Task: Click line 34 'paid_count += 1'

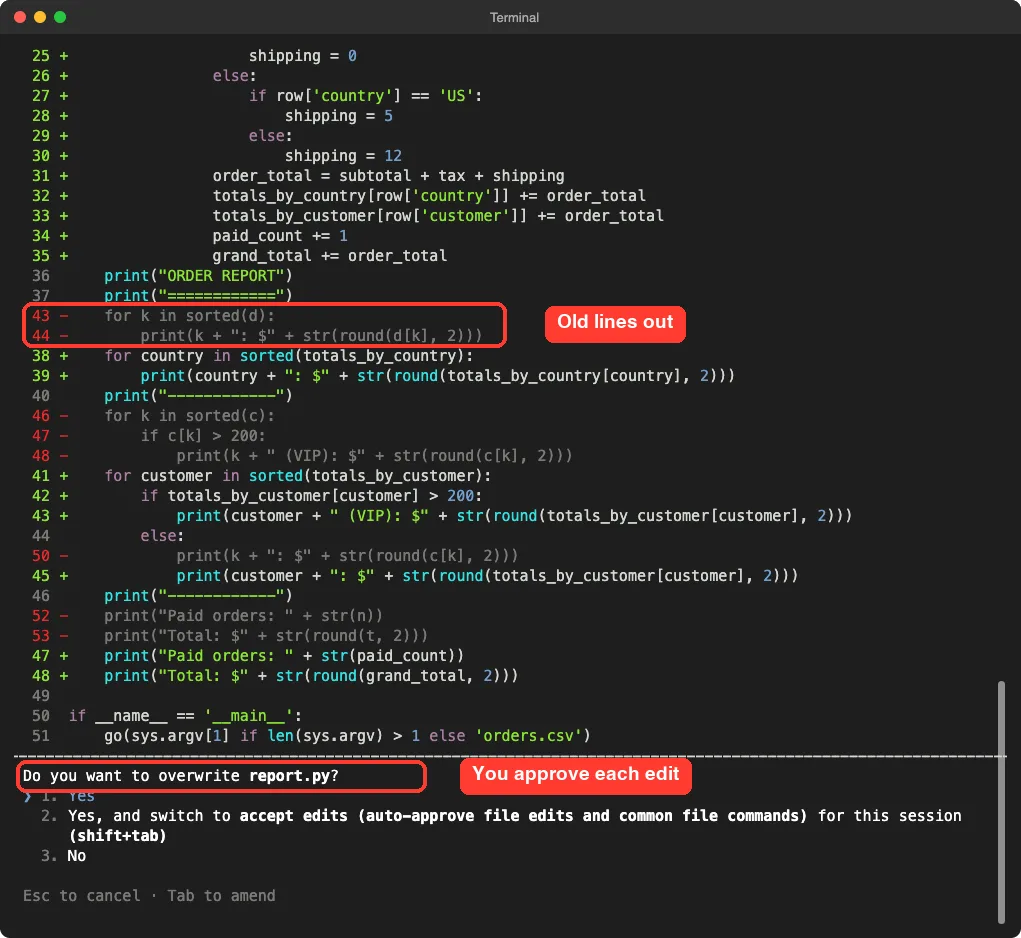Action: click(280, 236)
